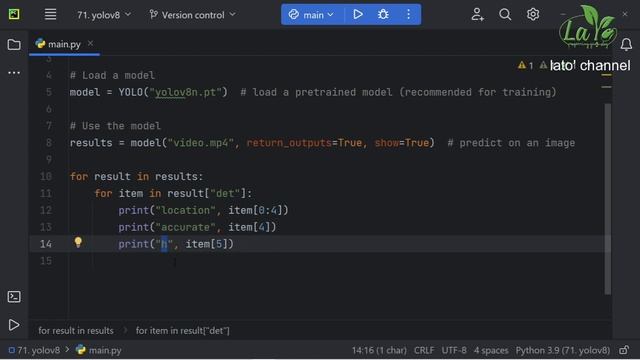640x360 pixels.
Task: Open the Terminal tool window
Action: coord(14,297)
